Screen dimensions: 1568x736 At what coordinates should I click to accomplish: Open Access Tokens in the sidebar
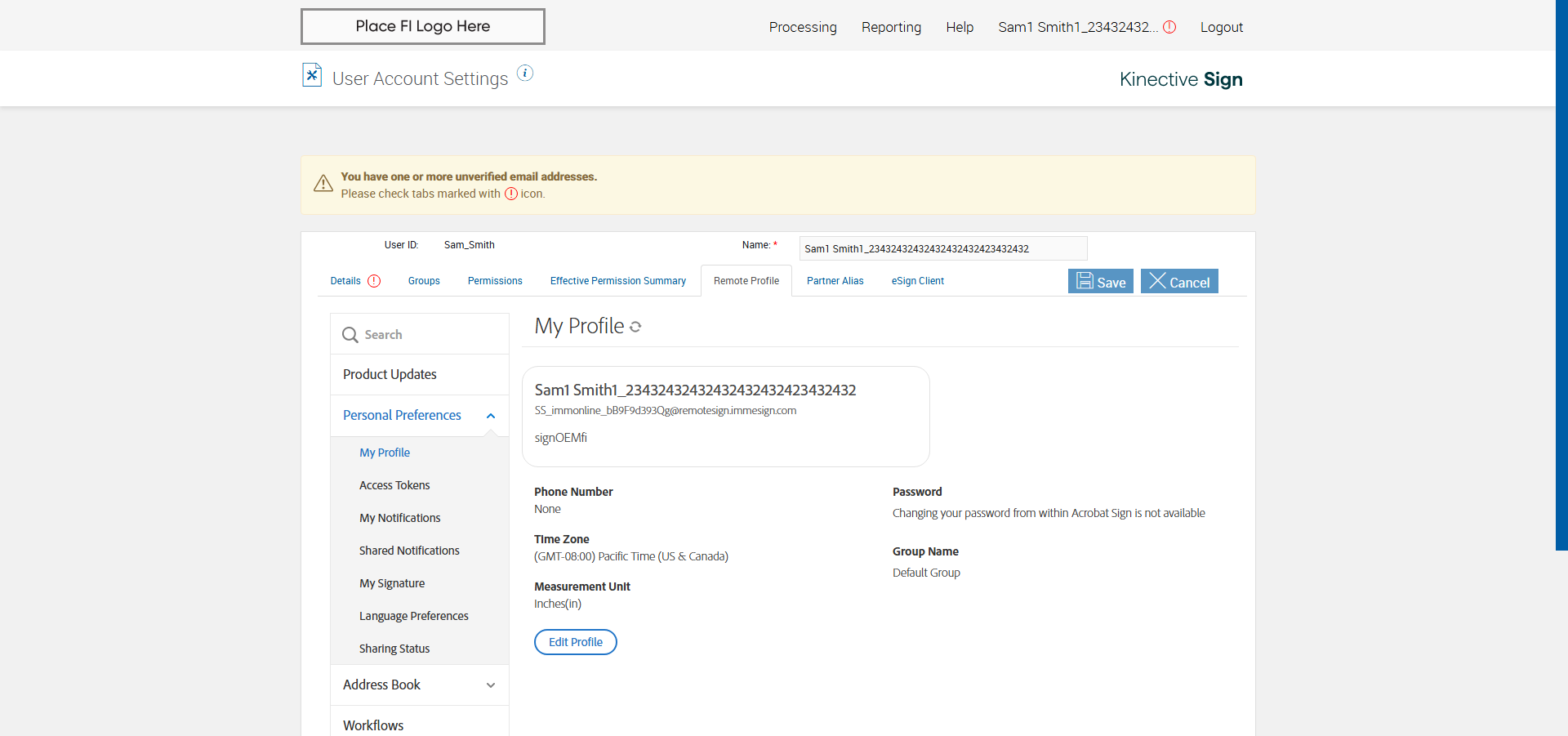tap(394, 485)
